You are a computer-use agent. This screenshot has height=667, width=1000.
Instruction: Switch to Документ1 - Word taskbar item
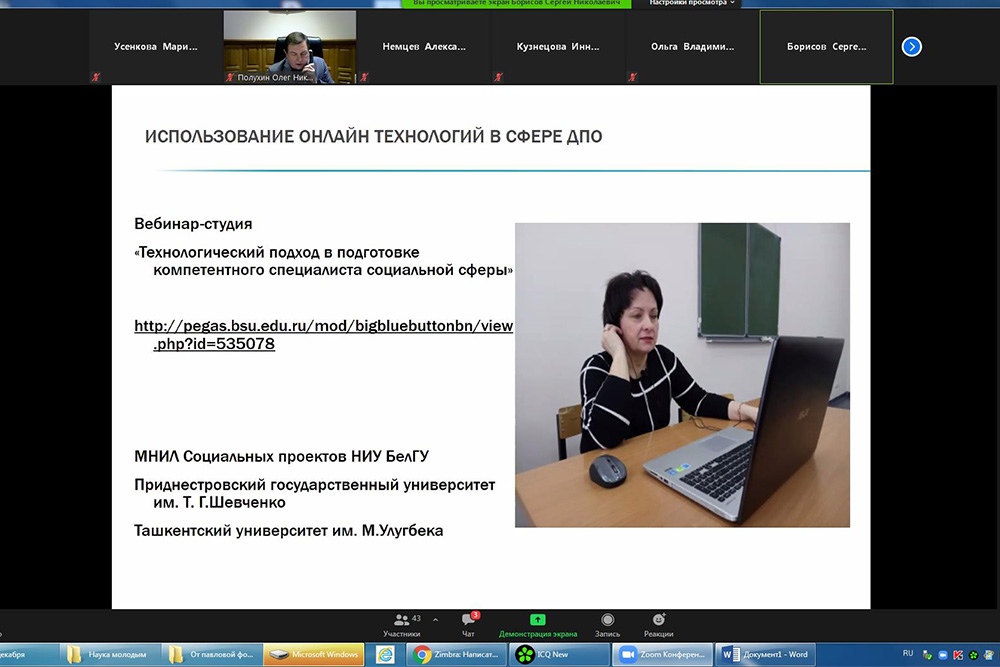pyautogui.click(x=766, y=655)
